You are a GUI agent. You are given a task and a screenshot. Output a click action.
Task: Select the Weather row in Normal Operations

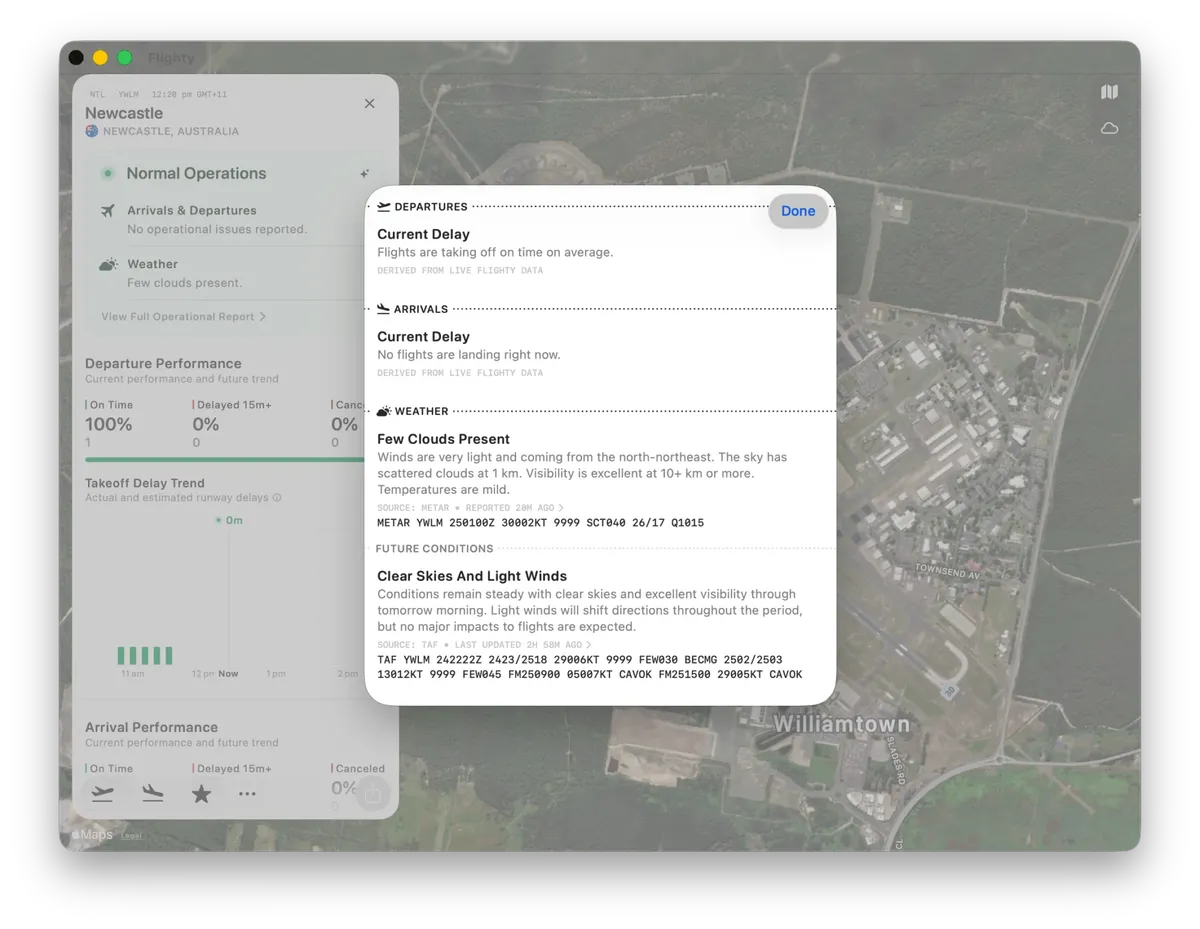[227, 273]
